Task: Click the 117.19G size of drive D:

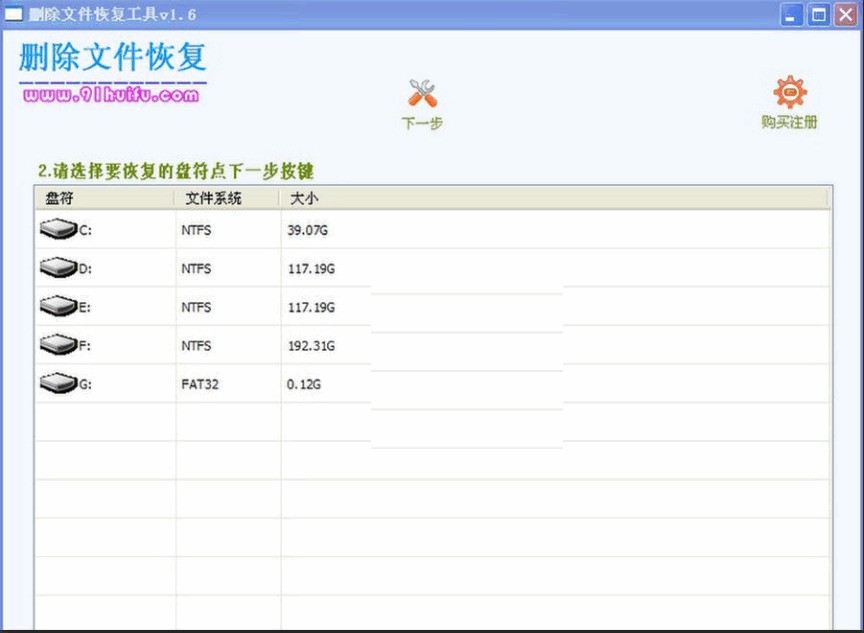Action: [311, 269]
